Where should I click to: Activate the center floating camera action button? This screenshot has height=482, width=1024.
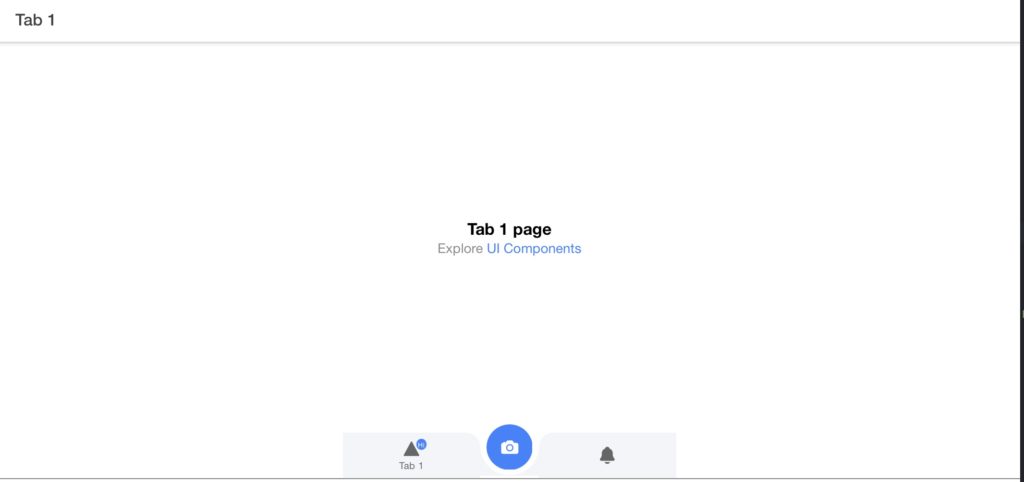[x=509, y=447]
